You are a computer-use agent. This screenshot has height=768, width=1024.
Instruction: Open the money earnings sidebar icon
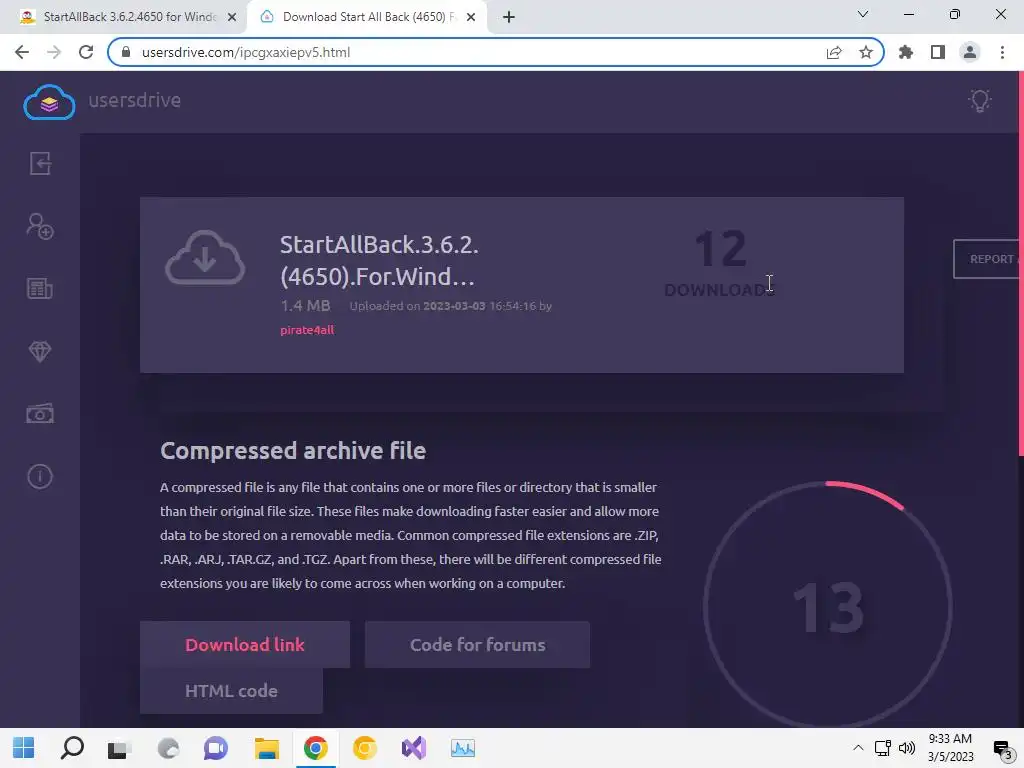(40, 413)
